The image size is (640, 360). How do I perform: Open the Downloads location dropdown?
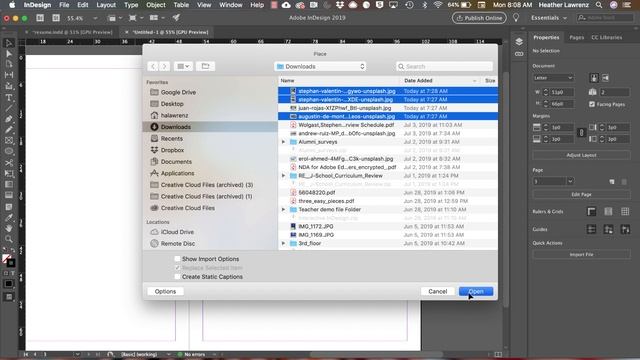pos(320,66)
